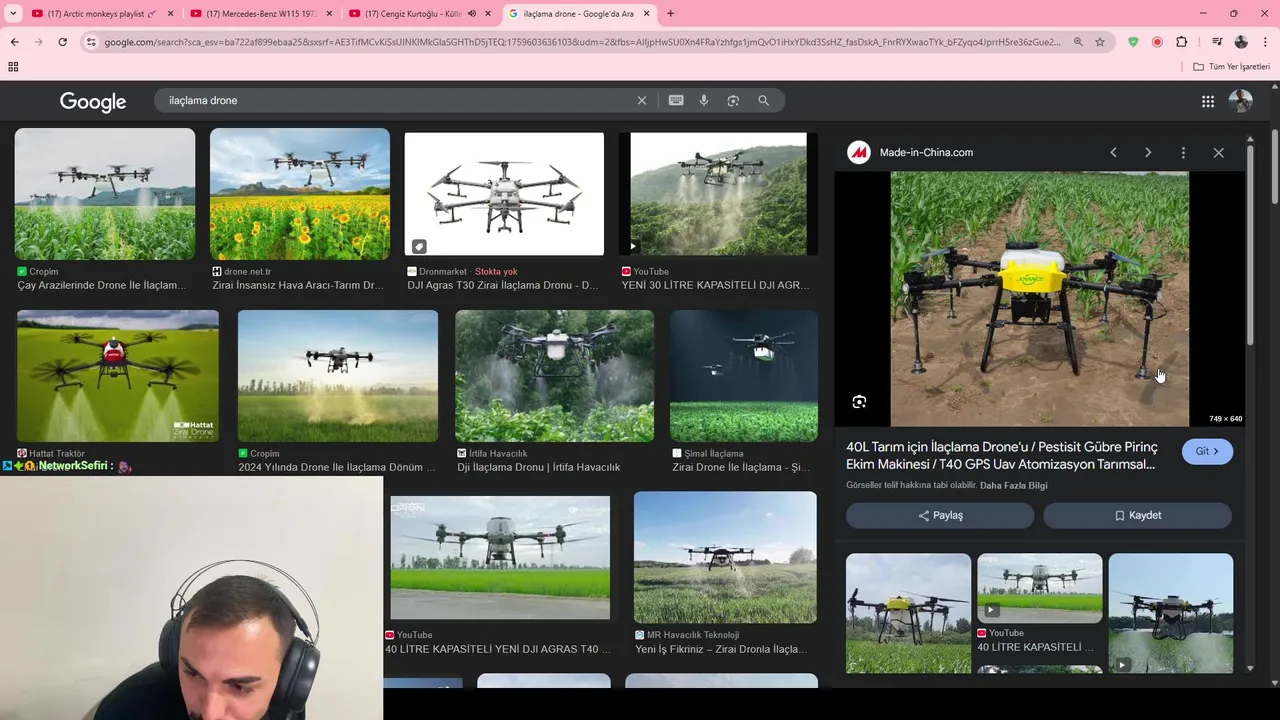The width and height of the screenshot is (1280, 720).
Task: Open sunflower field drone thumbnail
Action: (300, 194)
